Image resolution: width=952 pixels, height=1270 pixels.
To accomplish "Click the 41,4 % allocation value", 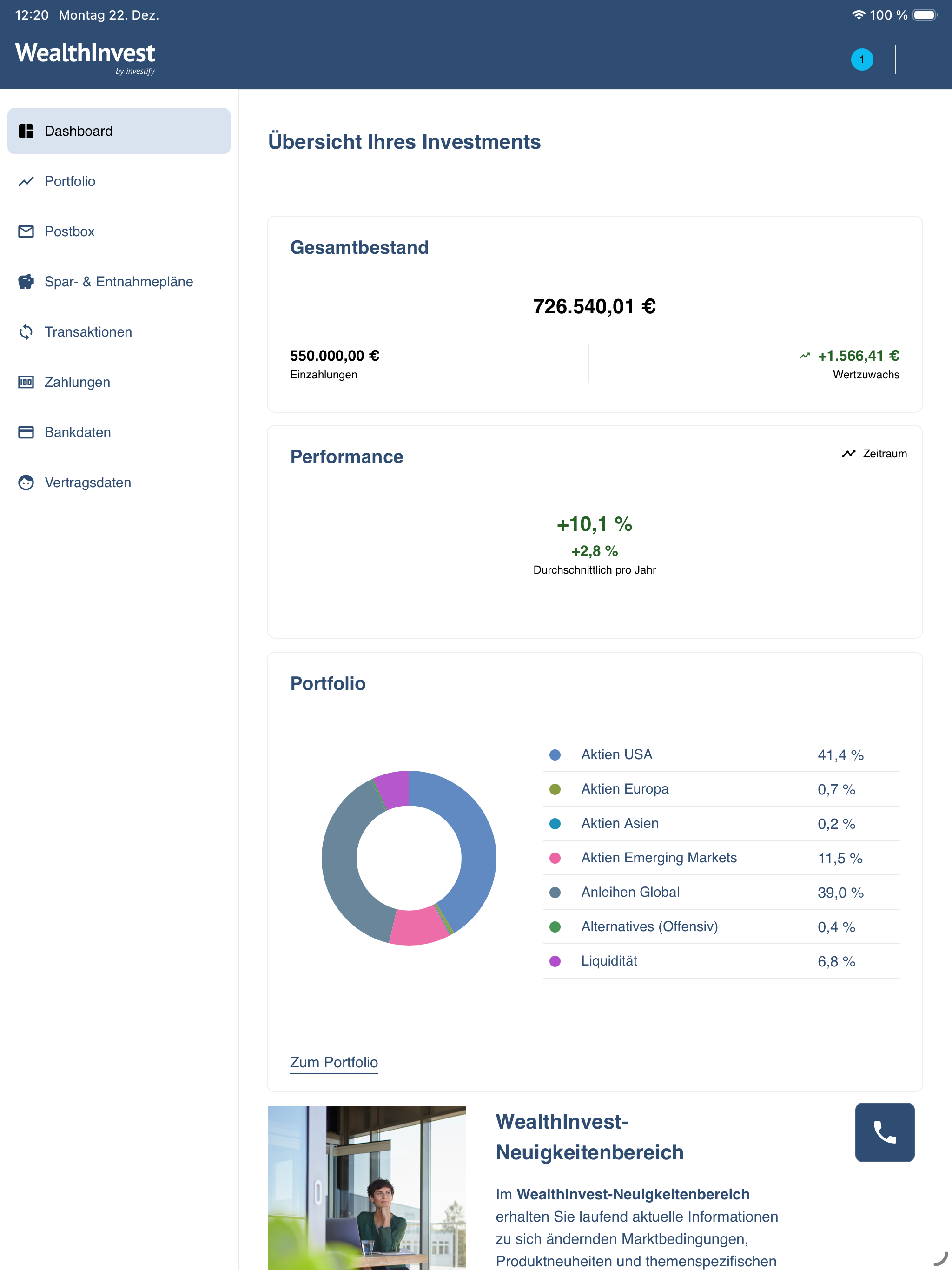I will pos(840,755).
